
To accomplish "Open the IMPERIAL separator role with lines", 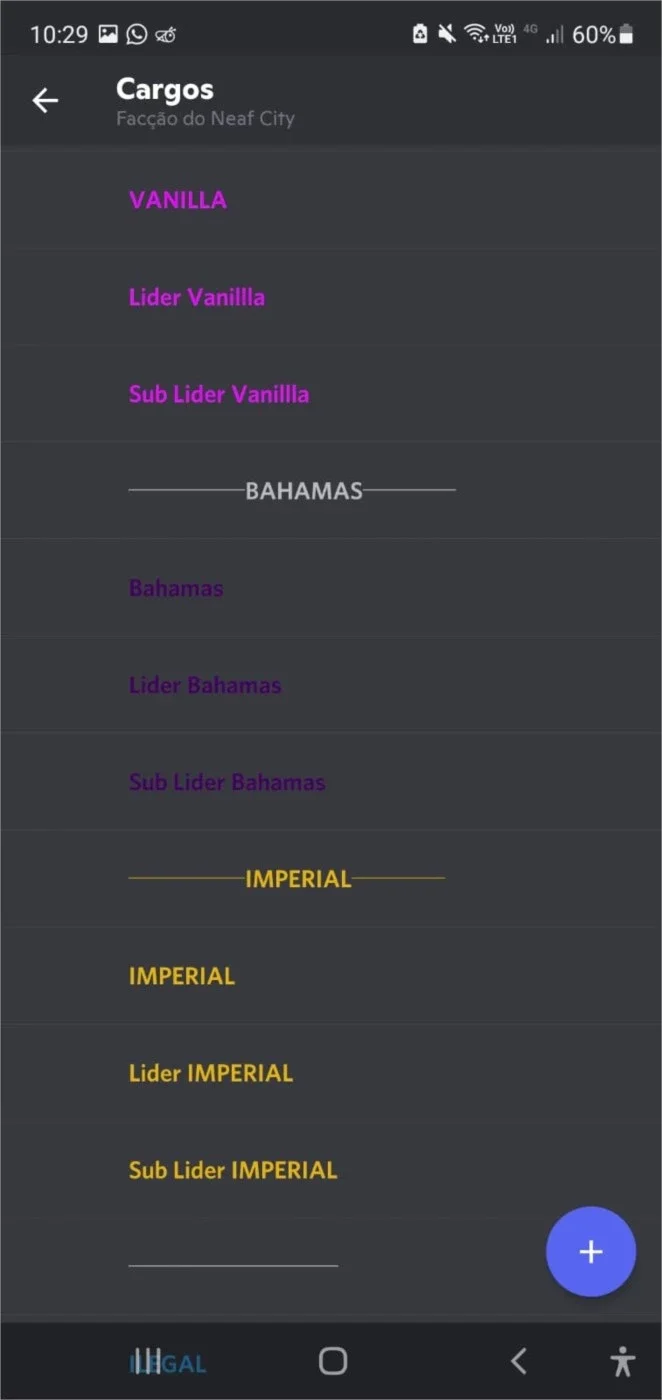I will coord(331,879).
